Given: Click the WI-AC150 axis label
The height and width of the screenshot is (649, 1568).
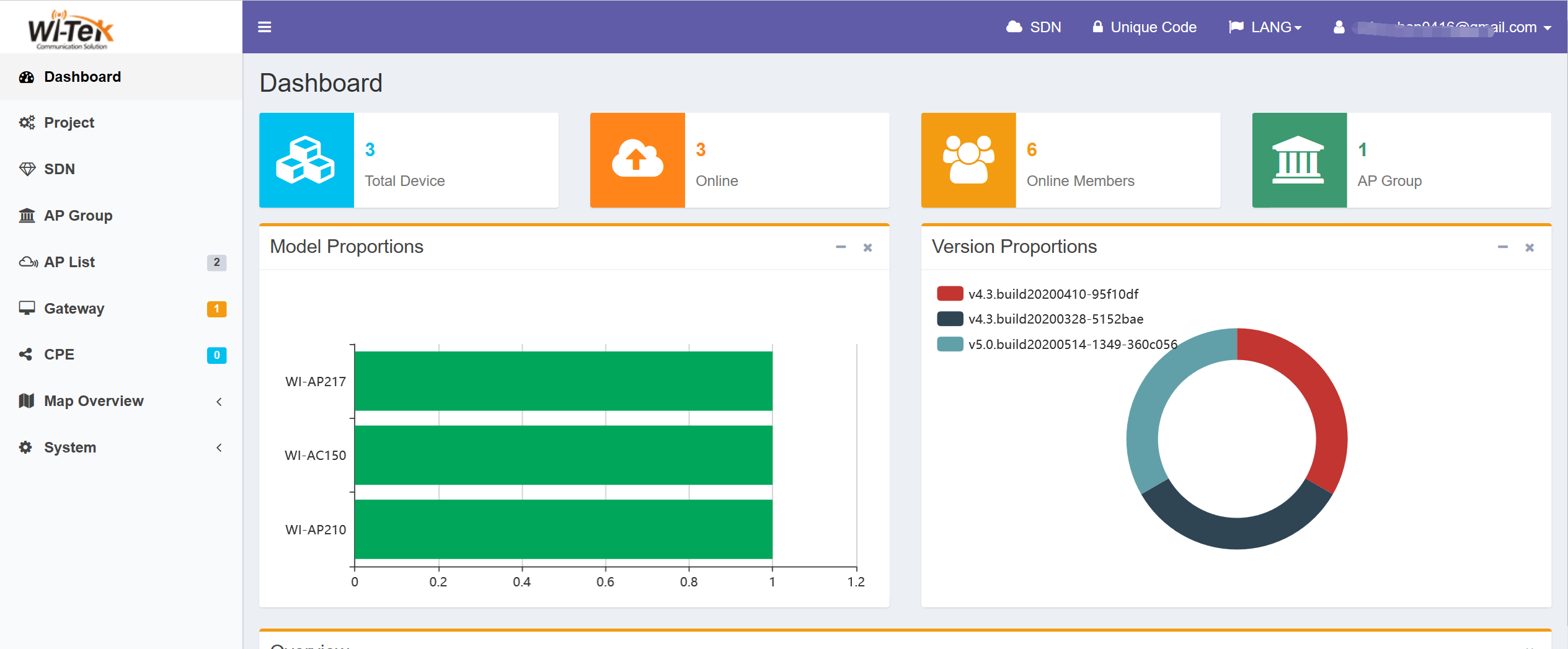Looking at the screenshot, I should click(x=315, y=456).
